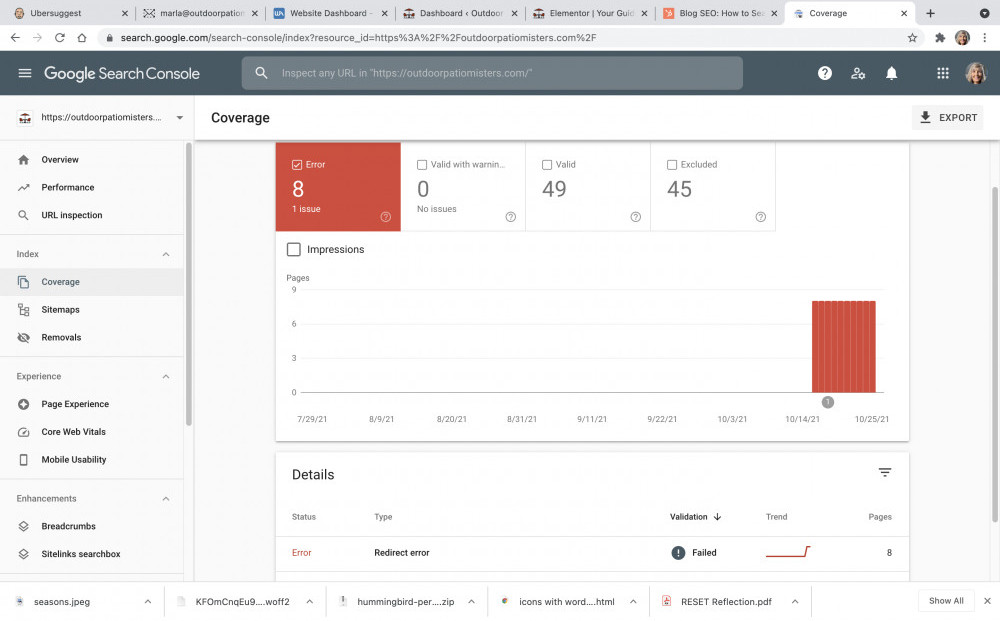Viewport: 1000px width, 621px height.
Task: Click the filter icon in Details
Action: (x=884, y=473)
